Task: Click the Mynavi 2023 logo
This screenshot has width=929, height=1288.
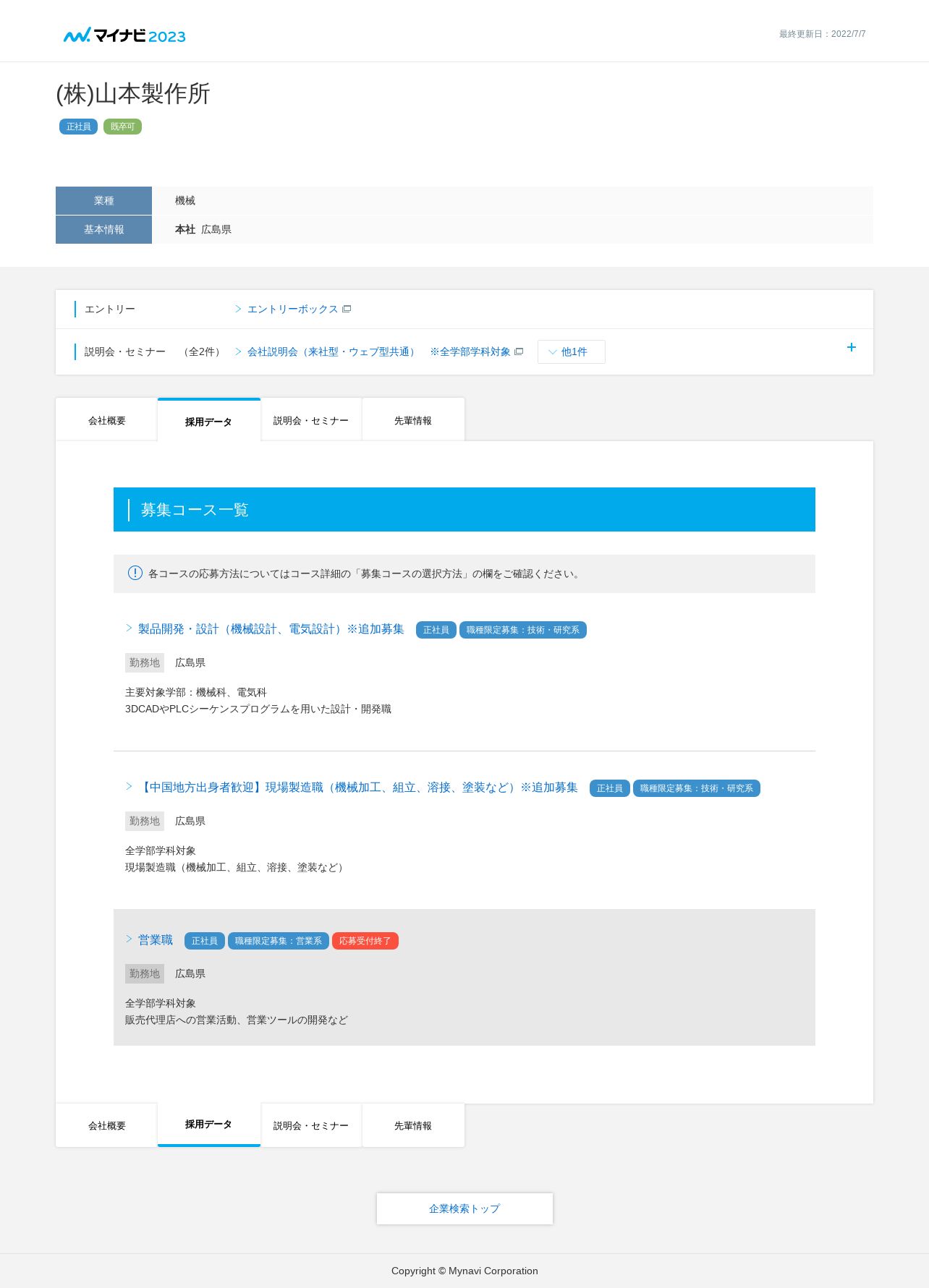Action: (x=124, y=35)
